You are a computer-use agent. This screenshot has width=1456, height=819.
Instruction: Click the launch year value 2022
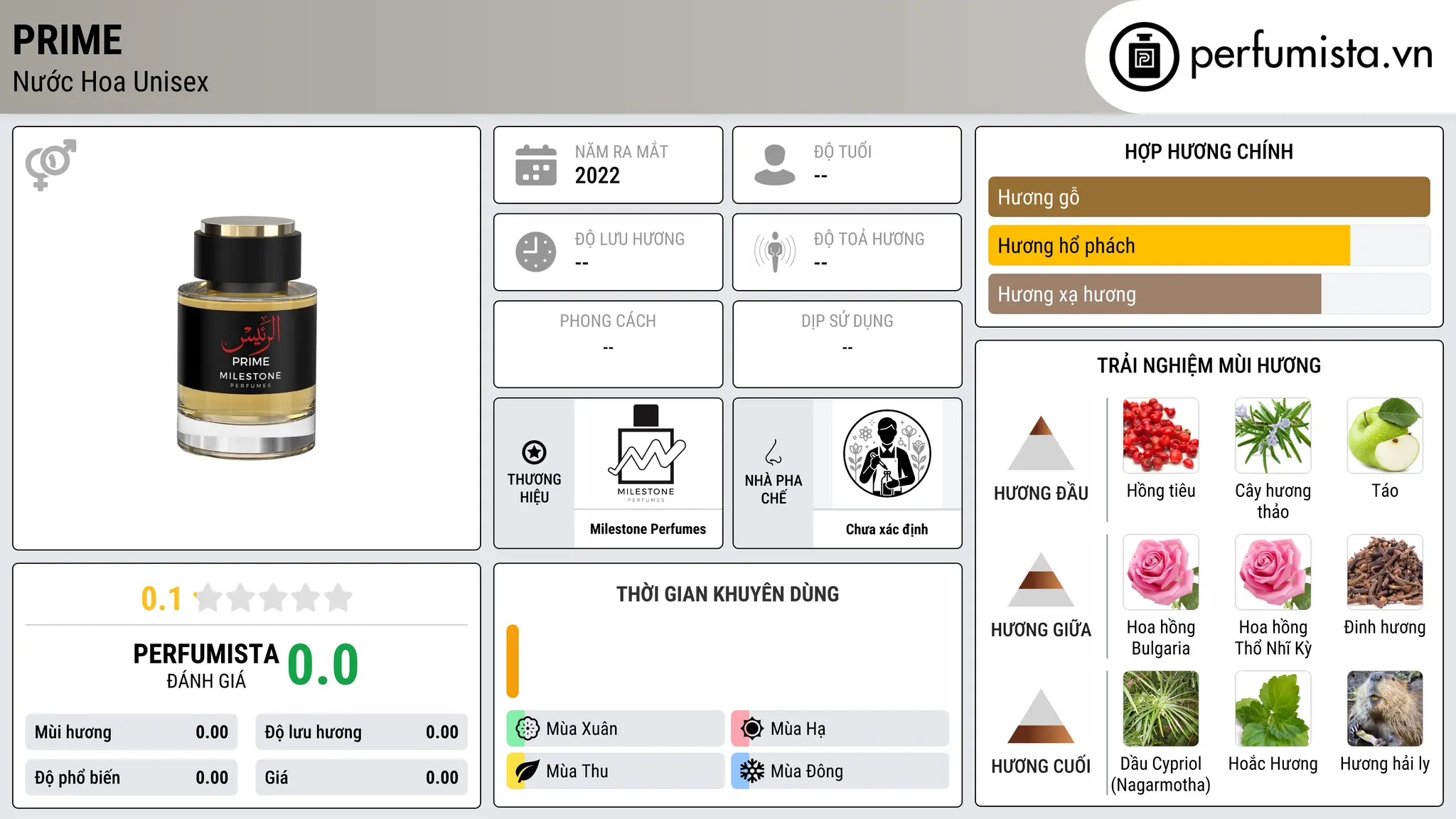[597, 176]
